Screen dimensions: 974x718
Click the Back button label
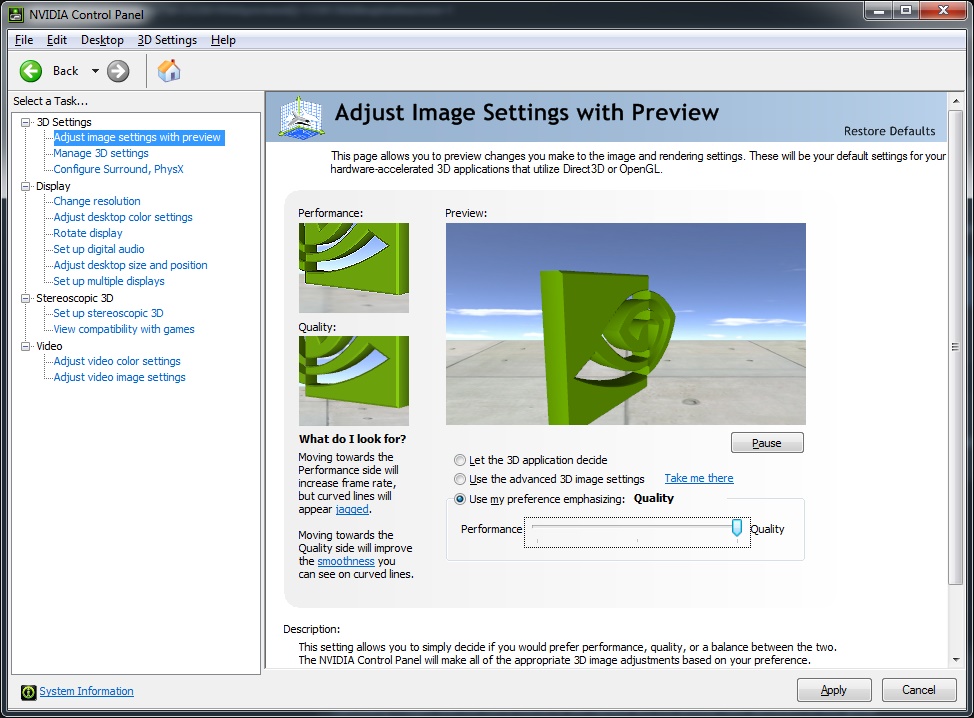(65, 71)
